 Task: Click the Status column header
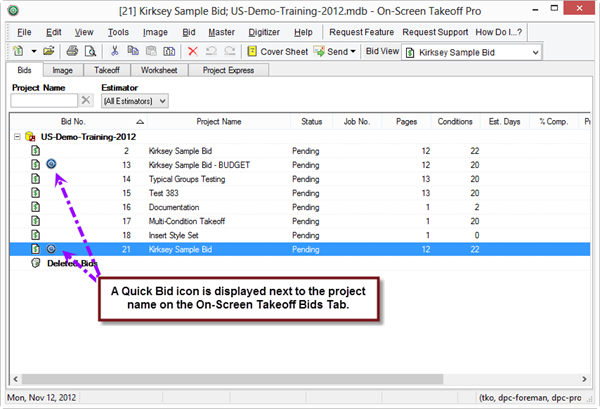tap(311, 122)
